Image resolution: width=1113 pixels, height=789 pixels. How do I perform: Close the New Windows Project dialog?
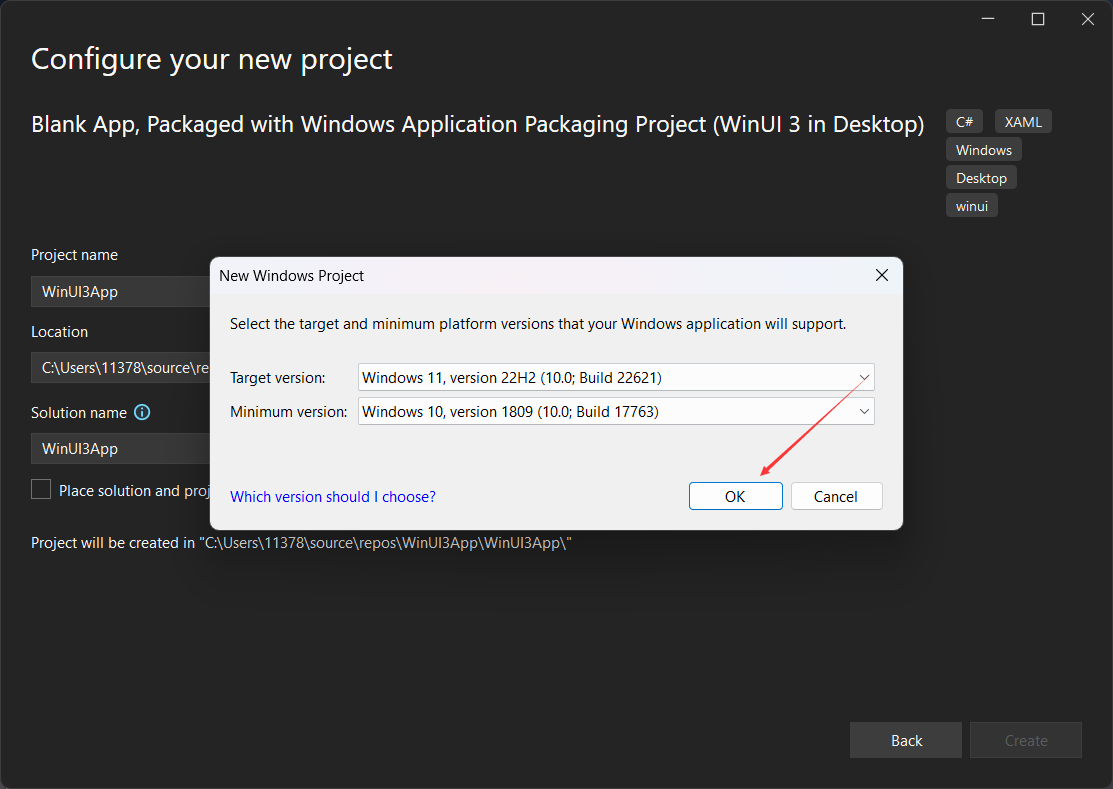click(881, 275)
